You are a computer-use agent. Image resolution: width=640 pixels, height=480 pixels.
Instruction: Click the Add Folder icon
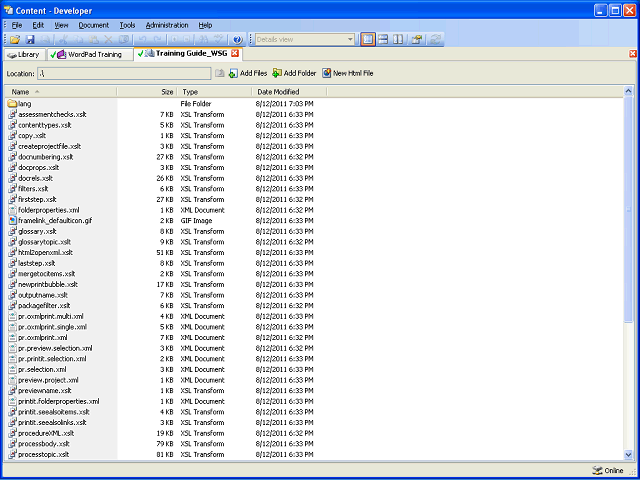(x=277, y=73)
